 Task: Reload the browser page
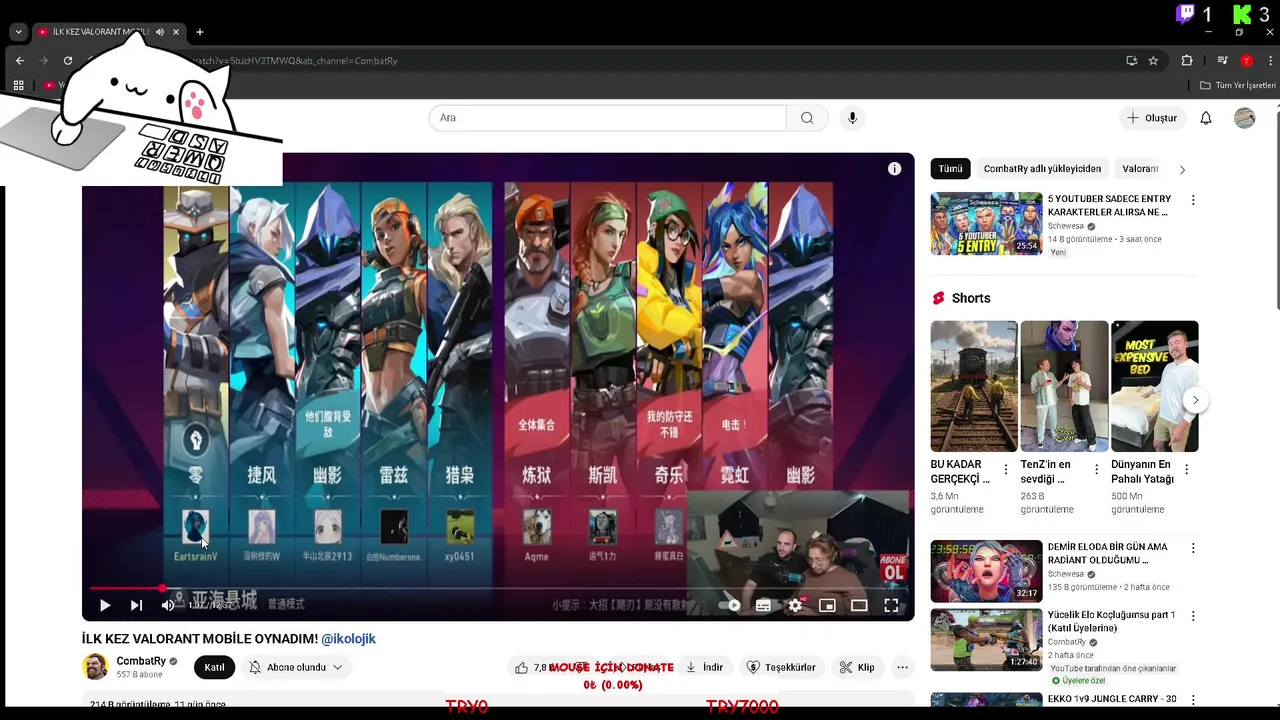(x=68, y=60)
